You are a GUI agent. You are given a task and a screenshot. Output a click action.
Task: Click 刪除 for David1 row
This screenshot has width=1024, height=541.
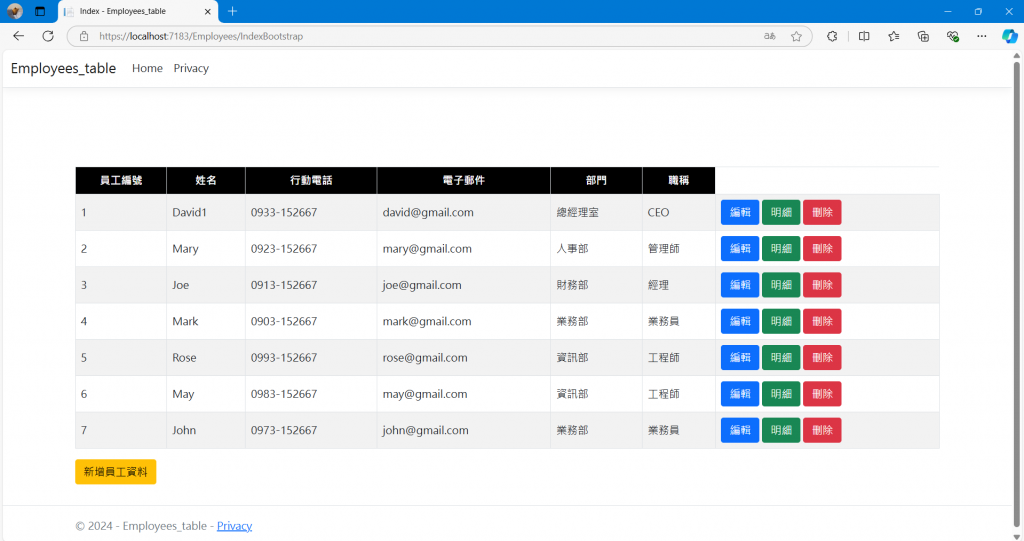point(822,212)
